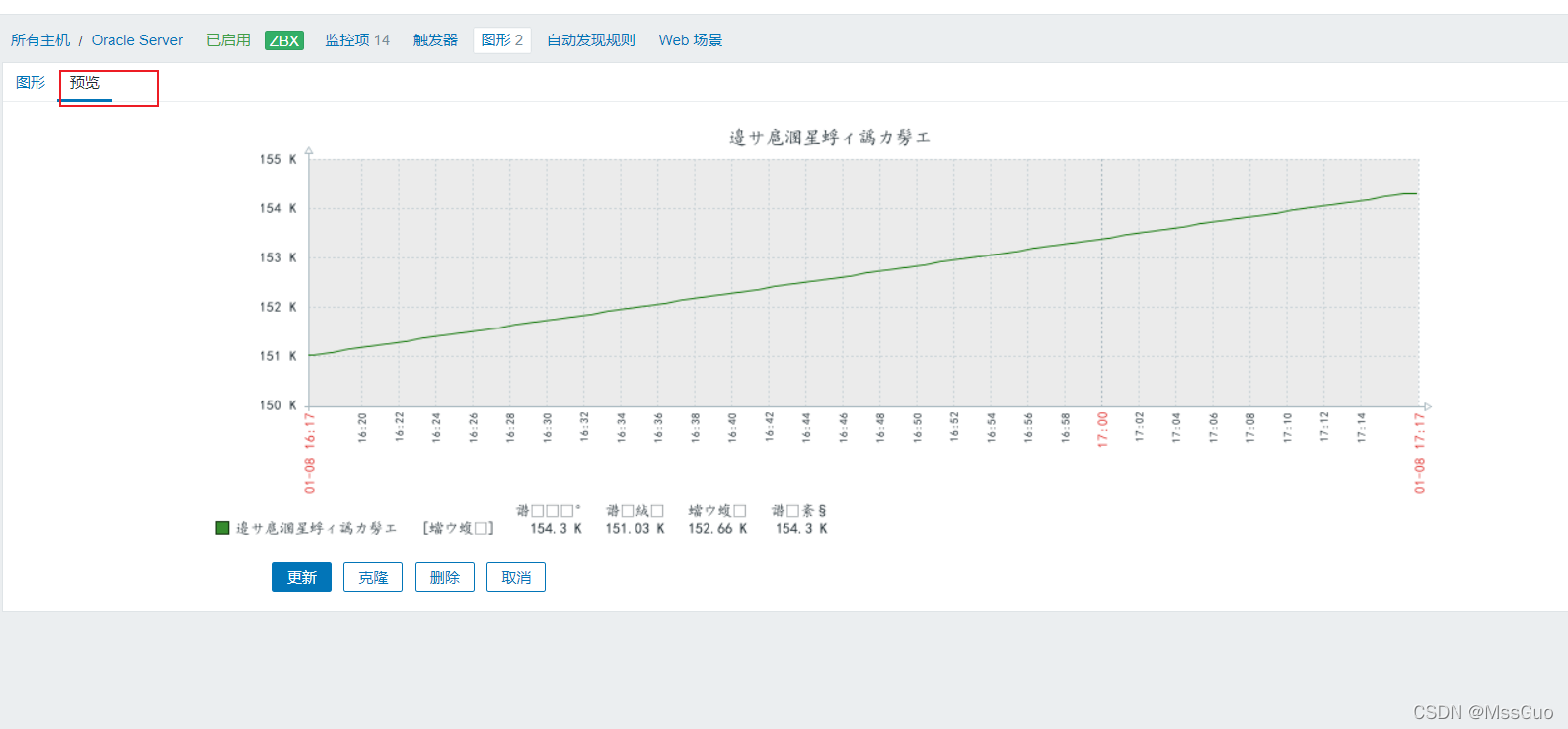Screen dimensions: 1568x729
Task: Switch to the 预览 preview tab
Action: (x=85, y=83)
